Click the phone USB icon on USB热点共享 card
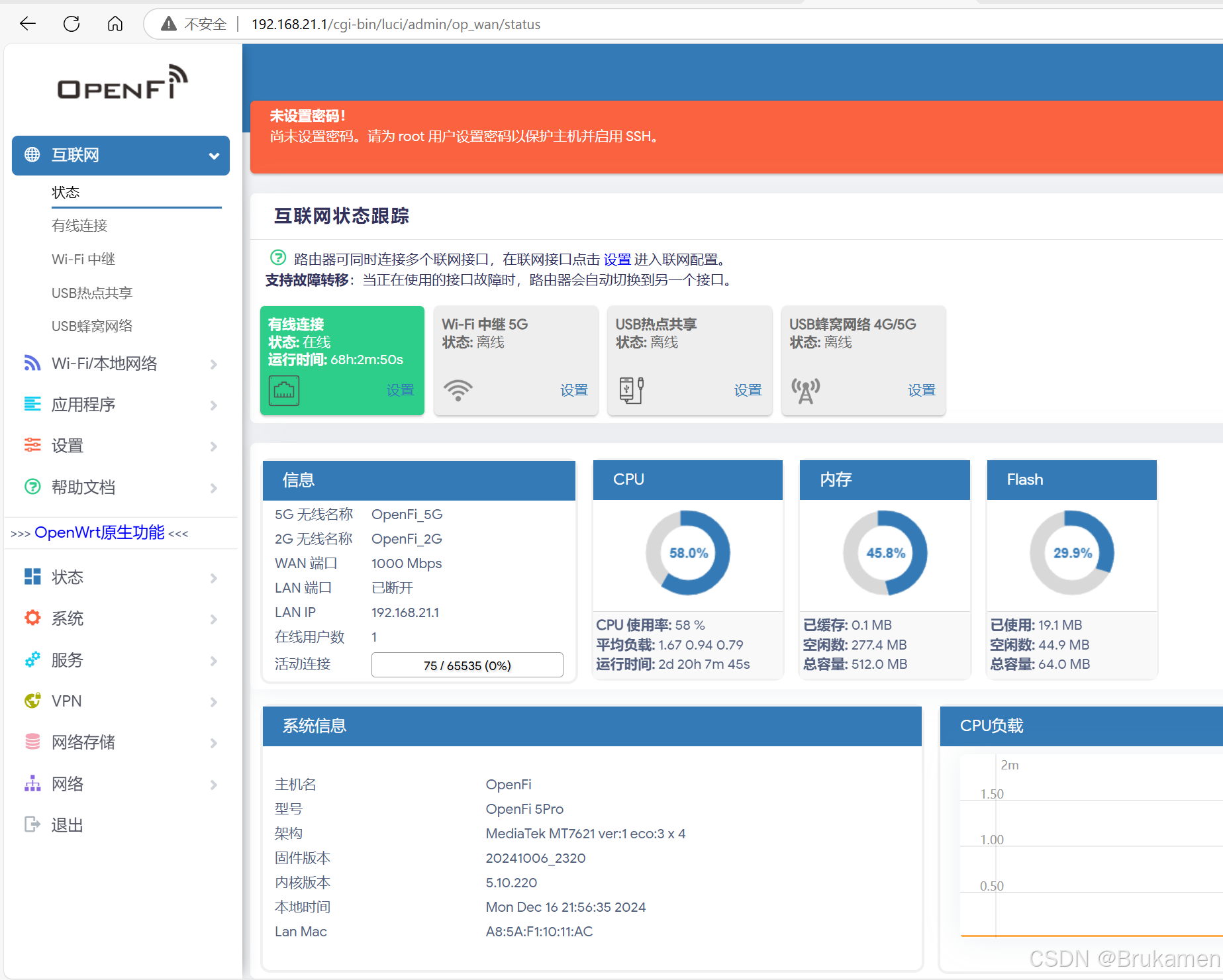The height and width of the screenshot is (980, 1223). point(632,390)
